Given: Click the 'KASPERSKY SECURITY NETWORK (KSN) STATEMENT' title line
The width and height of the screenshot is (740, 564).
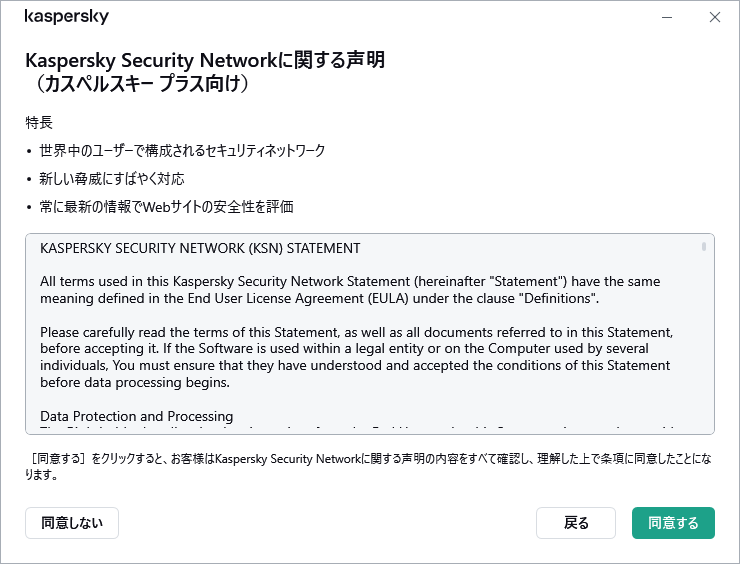Looking at the screenshot, I should pyautogui.click(x=200, y=248).
